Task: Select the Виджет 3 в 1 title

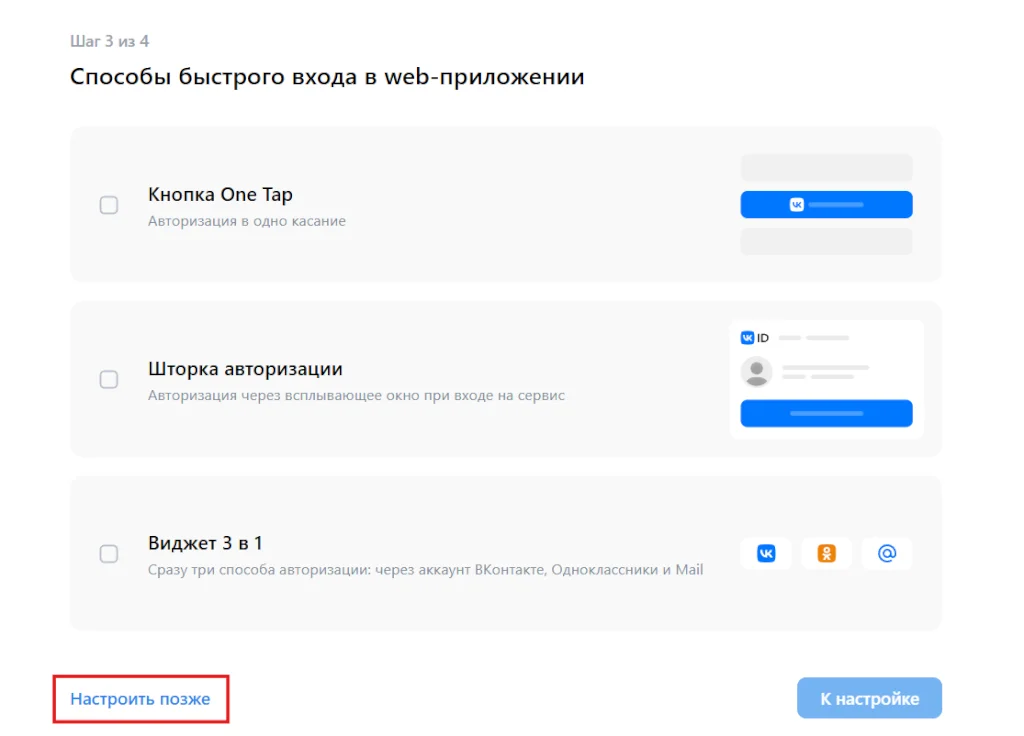Action: pyautogui.click(x=205, y=543)
